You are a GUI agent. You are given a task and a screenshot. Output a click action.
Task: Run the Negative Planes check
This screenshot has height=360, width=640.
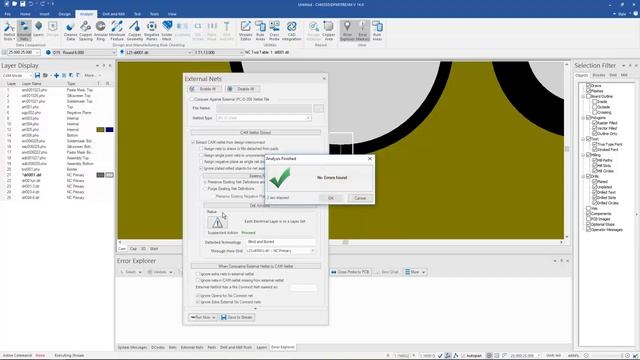(151, 31)
